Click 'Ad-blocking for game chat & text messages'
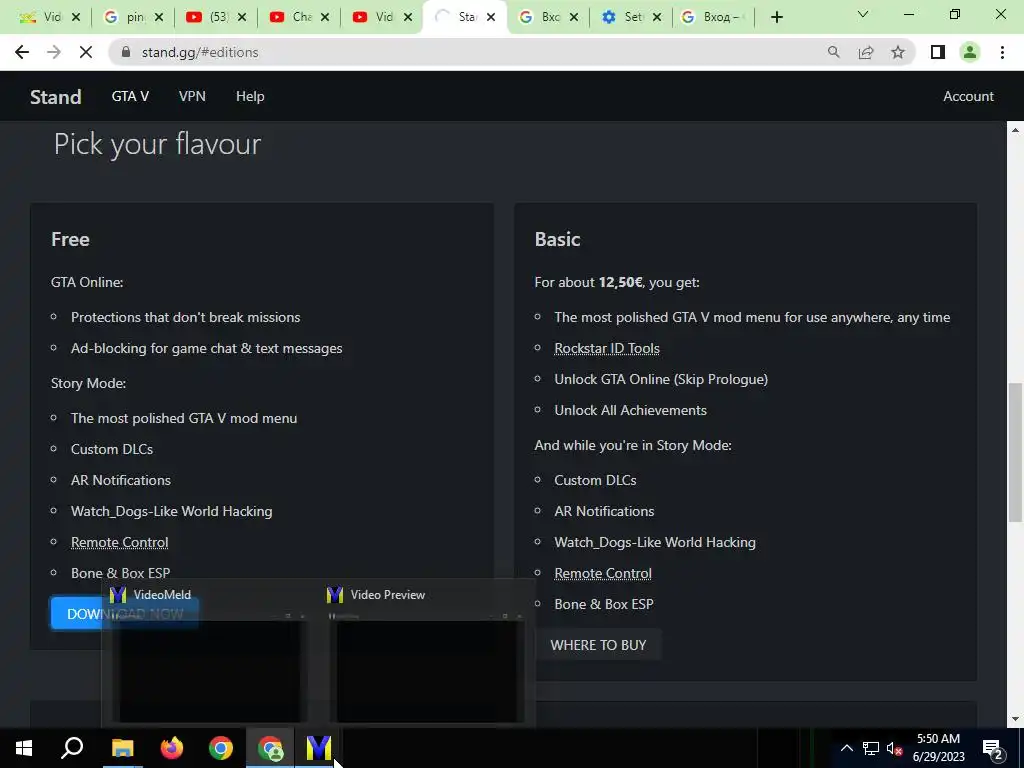 (206, 348)
